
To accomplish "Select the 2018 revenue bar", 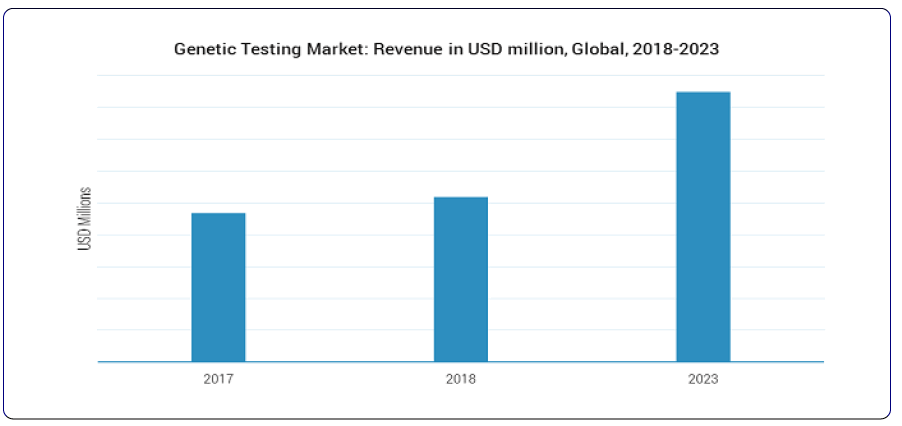I will click(460, 279).
